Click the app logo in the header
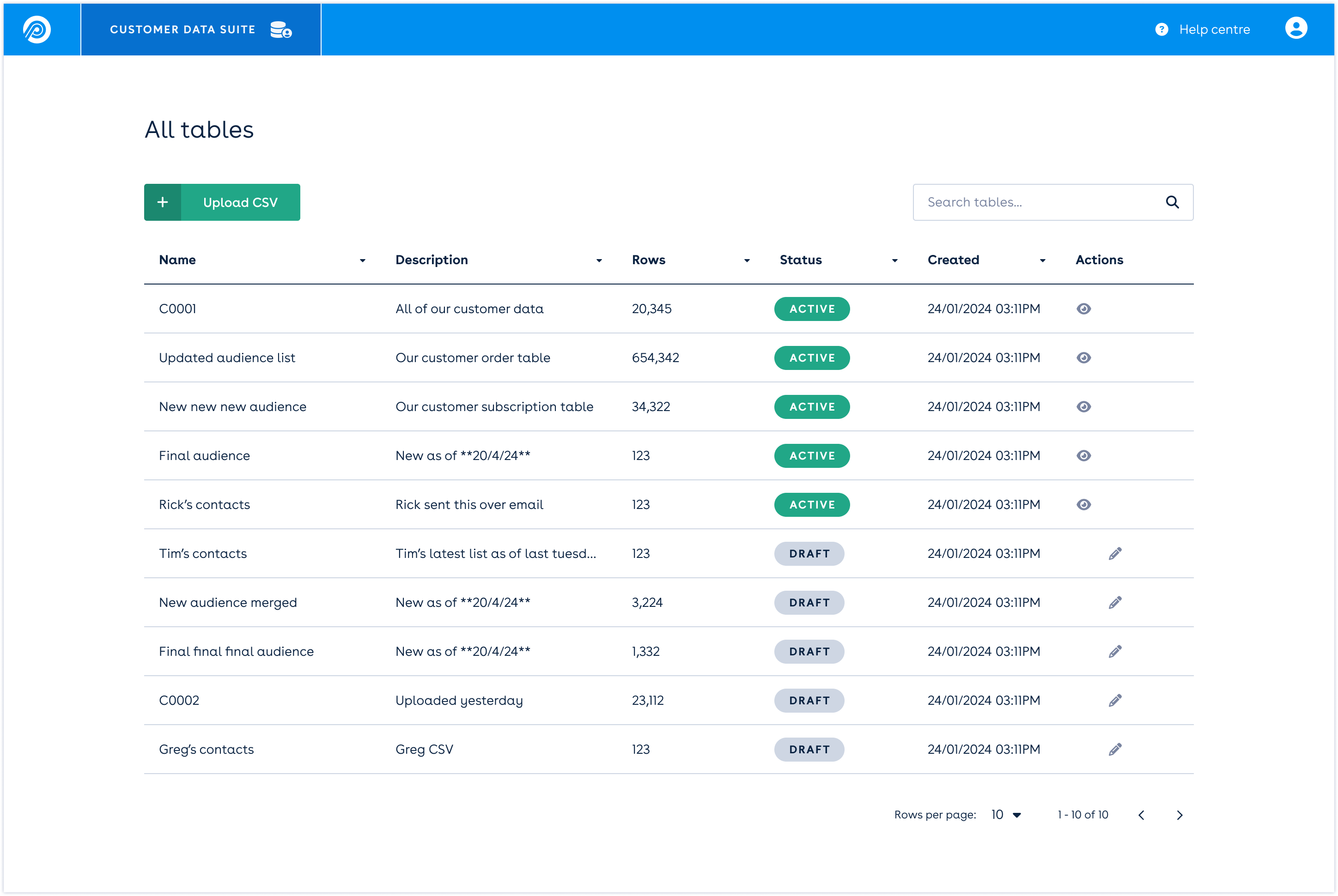 37,29
